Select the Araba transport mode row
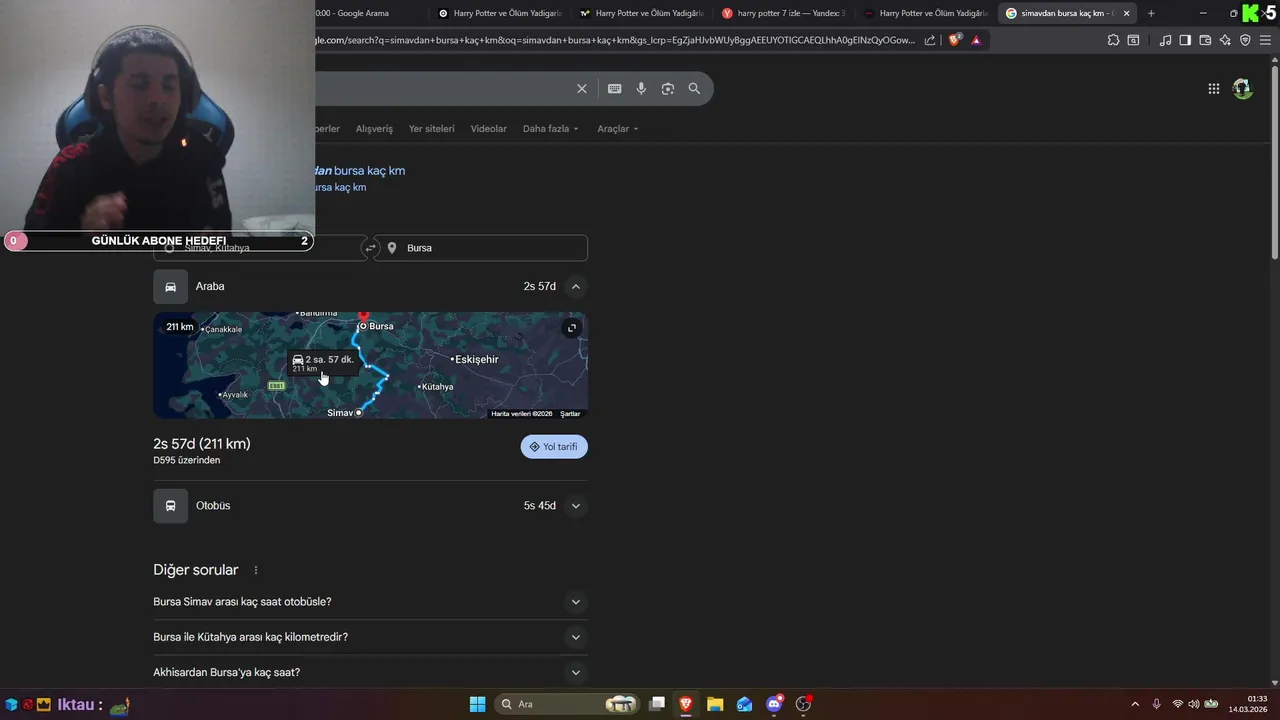Image resolution: width=1280 pixels, height=720 pixels. point(370,287)
